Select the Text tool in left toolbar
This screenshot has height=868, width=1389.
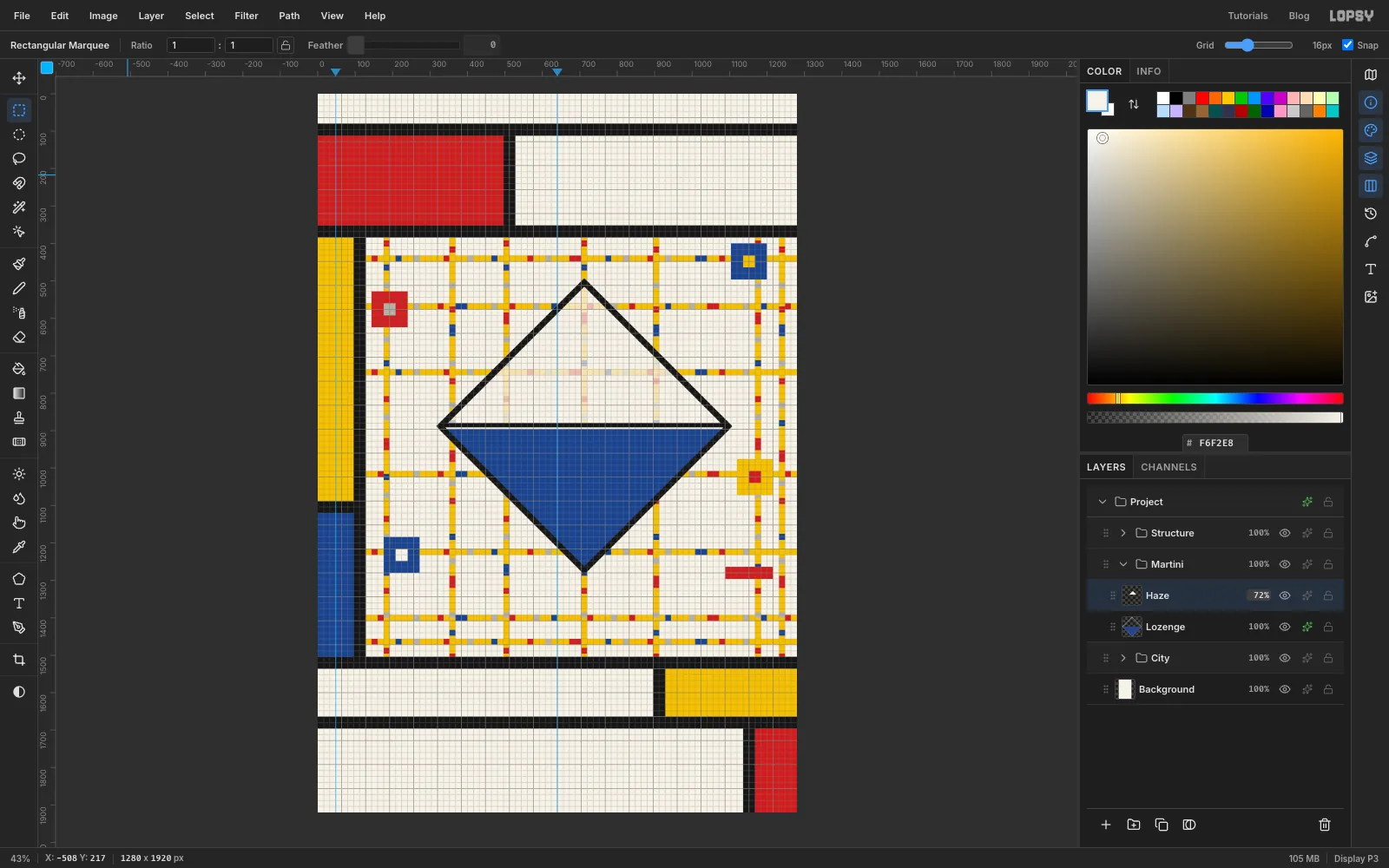click(x=19, y=603)
